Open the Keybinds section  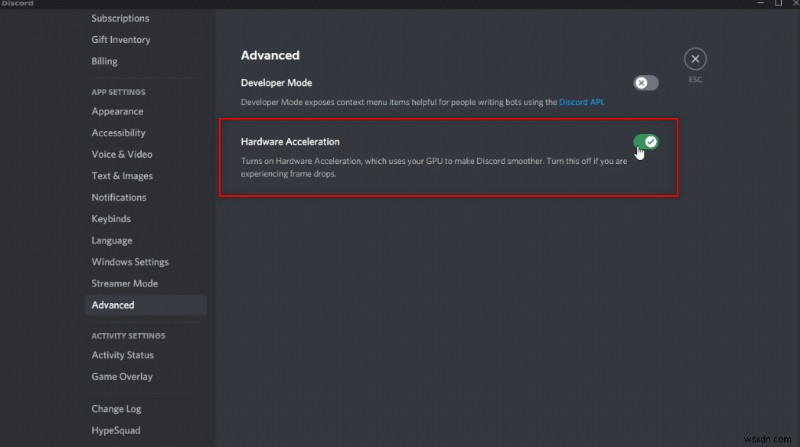click(111, 219)
